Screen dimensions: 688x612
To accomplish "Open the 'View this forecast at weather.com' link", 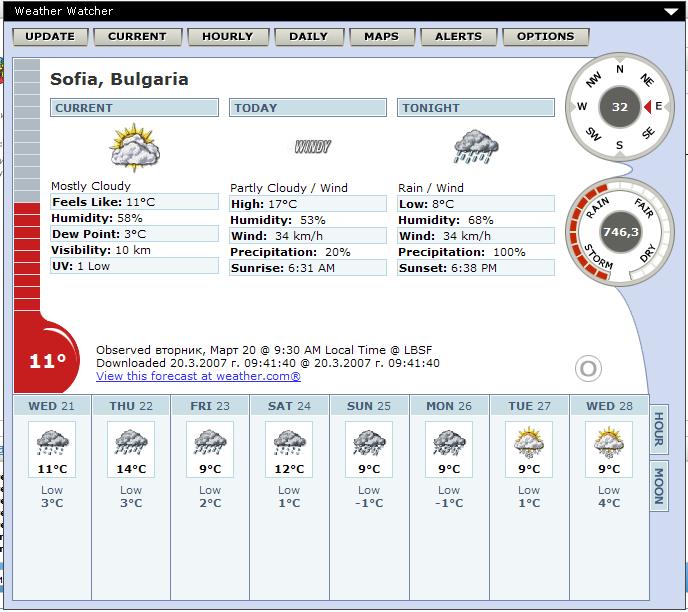I will pos(198,377).
